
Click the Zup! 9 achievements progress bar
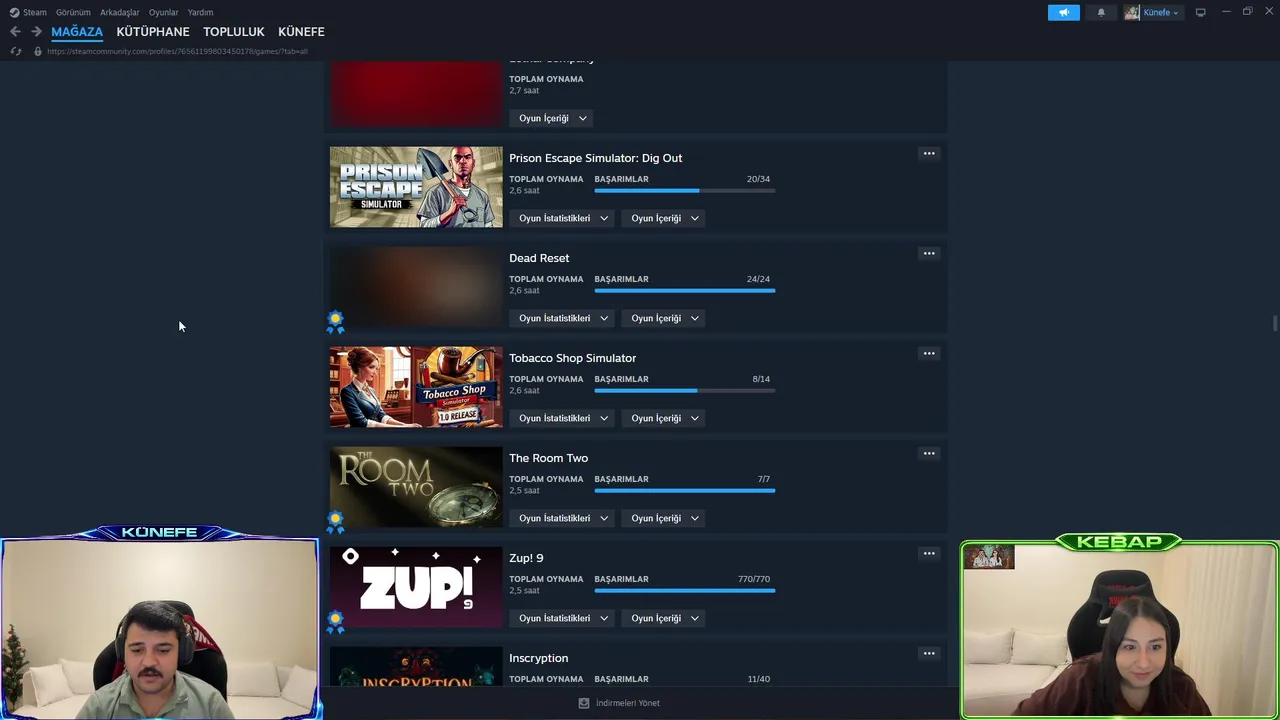coord(684,591)
